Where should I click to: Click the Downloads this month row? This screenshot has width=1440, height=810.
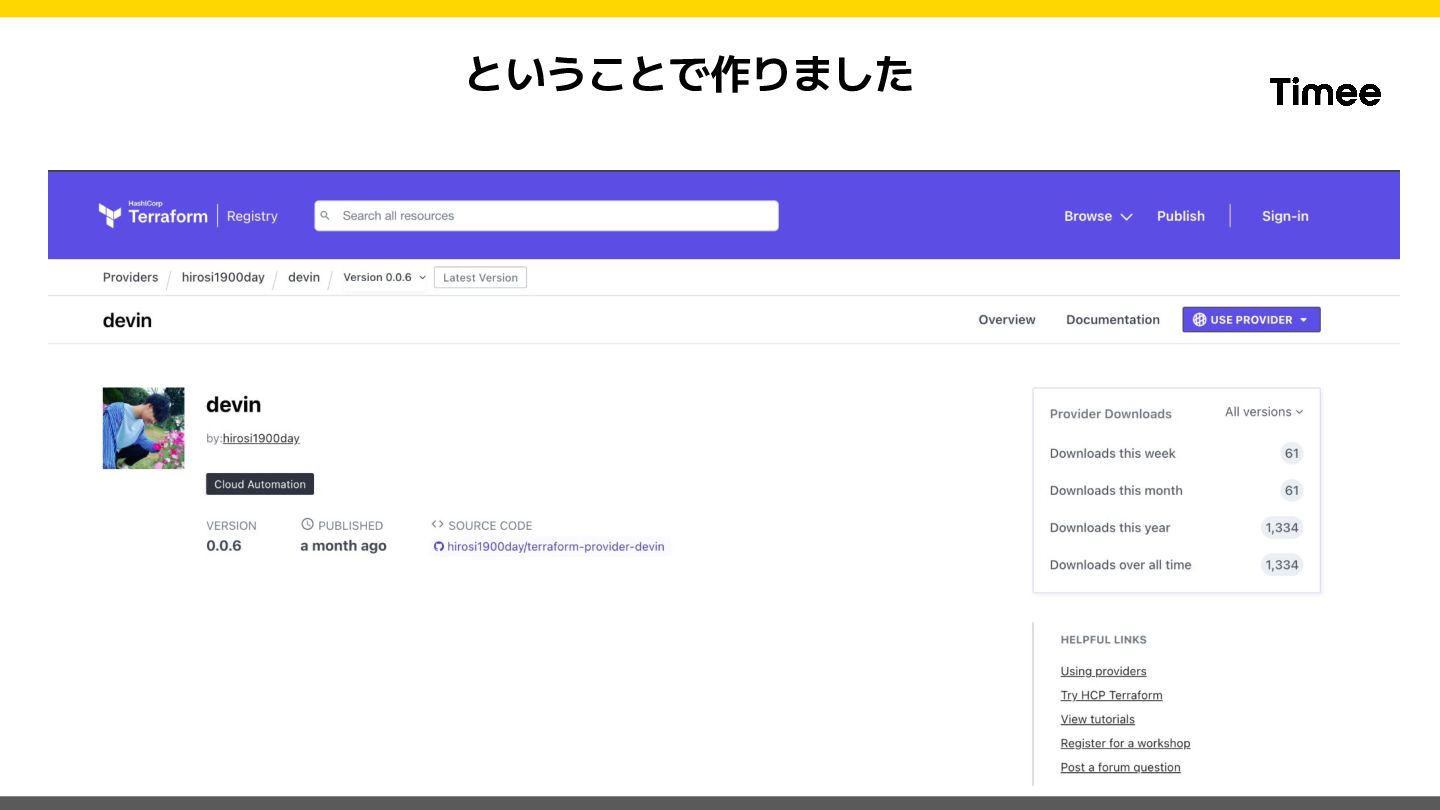(x=1176, y=491)
